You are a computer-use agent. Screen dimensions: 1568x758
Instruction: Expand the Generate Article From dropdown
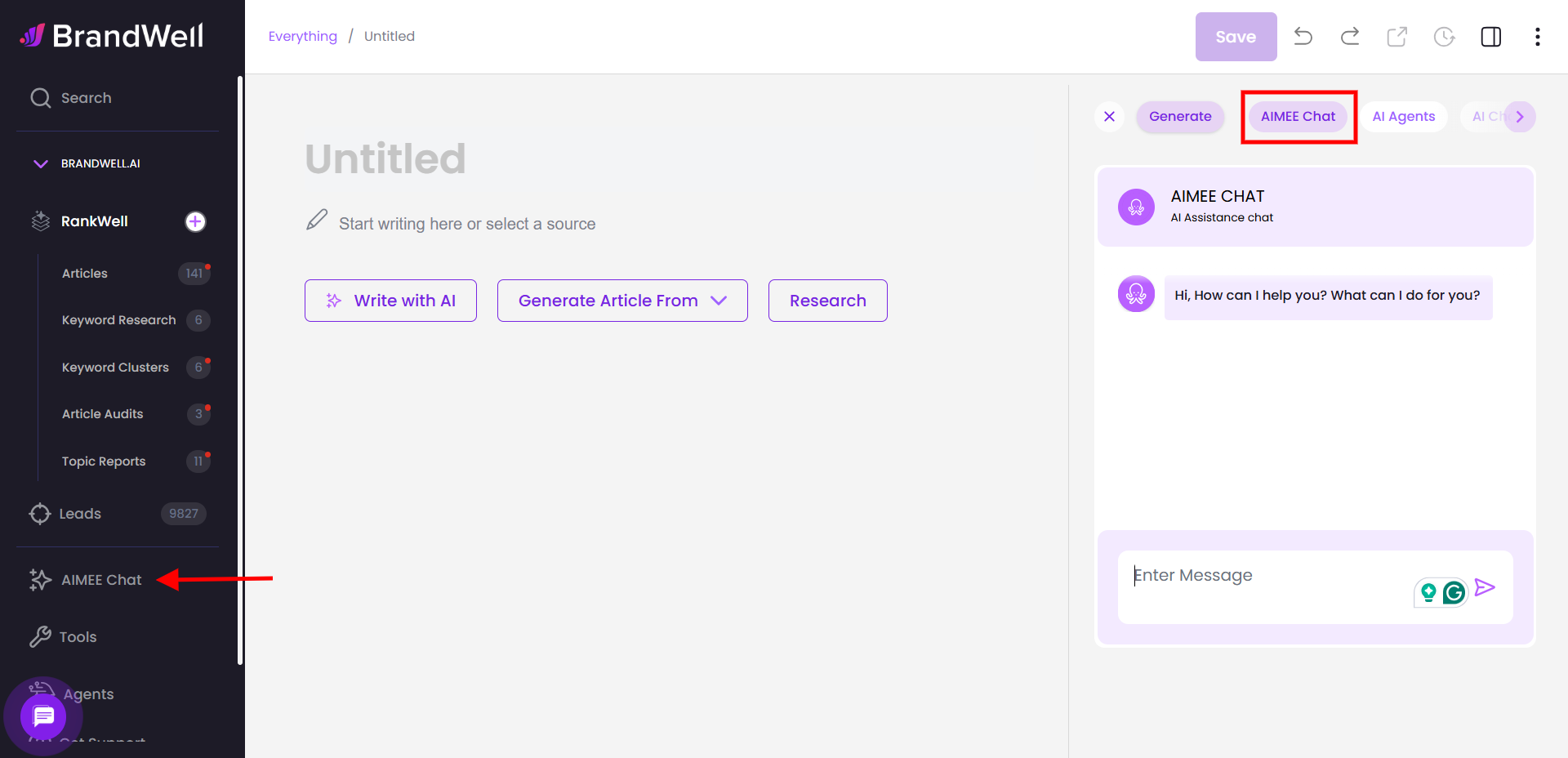coord(622,301)
